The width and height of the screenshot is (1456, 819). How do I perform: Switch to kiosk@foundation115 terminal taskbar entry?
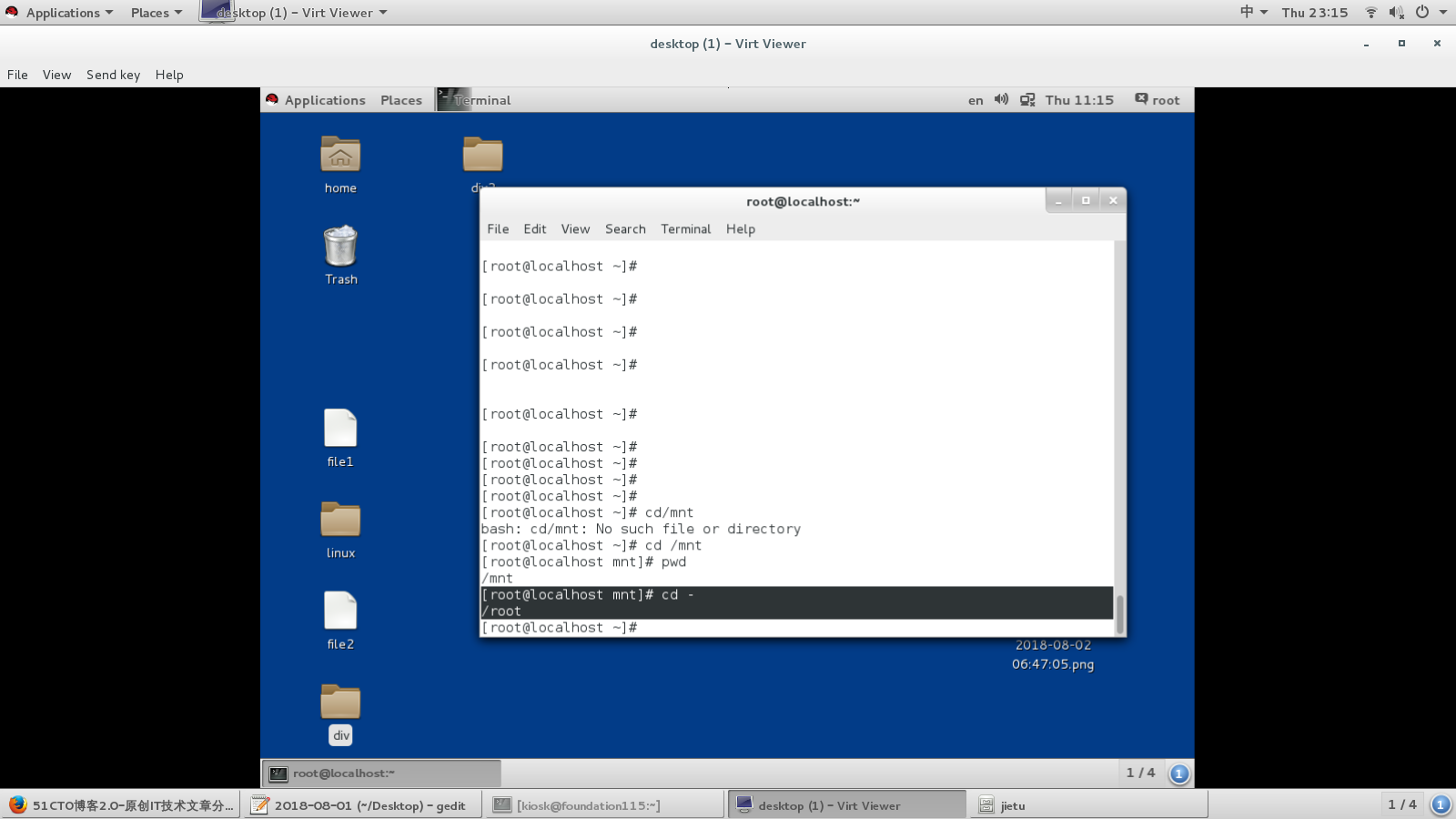tap(605, 805)
